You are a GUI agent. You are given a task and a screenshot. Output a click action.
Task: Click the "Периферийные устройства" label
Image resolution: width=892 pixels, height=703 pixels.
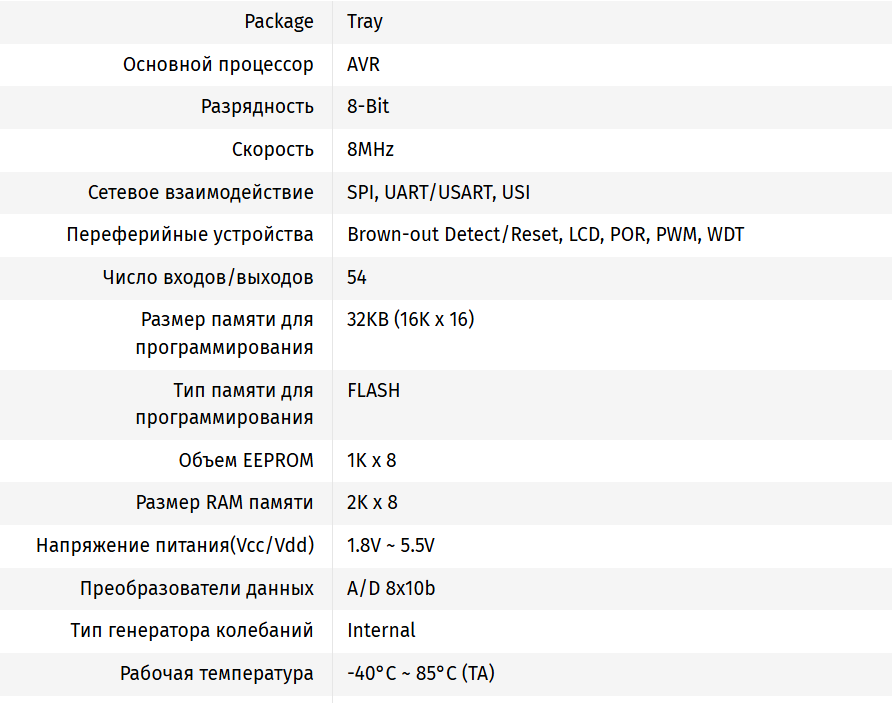pos(190,235)
